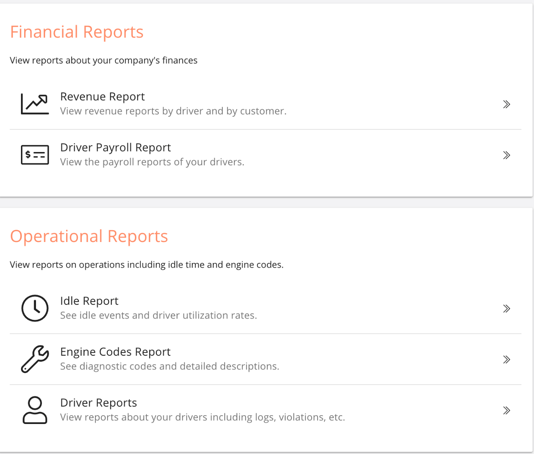Open the Revenue Report title link
The image size is (534, 454).
[x=103, y=97]
